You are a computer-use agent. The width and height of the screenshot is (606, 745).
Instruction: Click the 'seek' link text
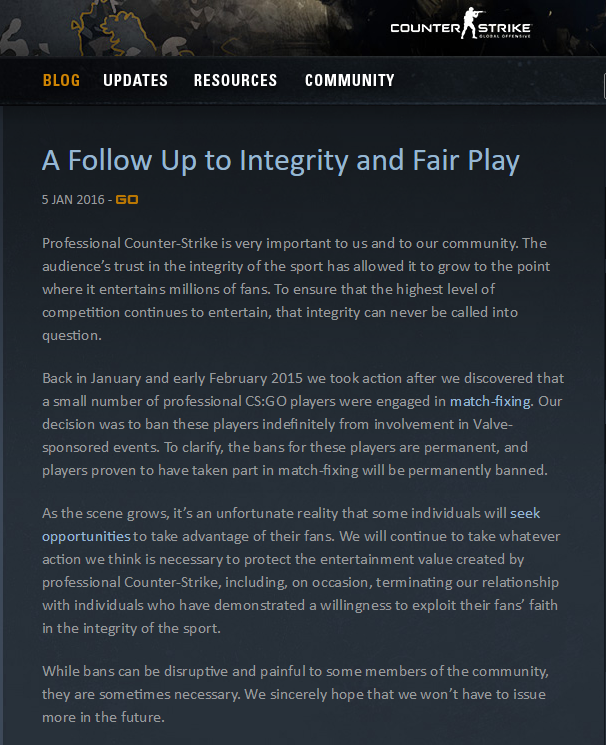point(525,513)
